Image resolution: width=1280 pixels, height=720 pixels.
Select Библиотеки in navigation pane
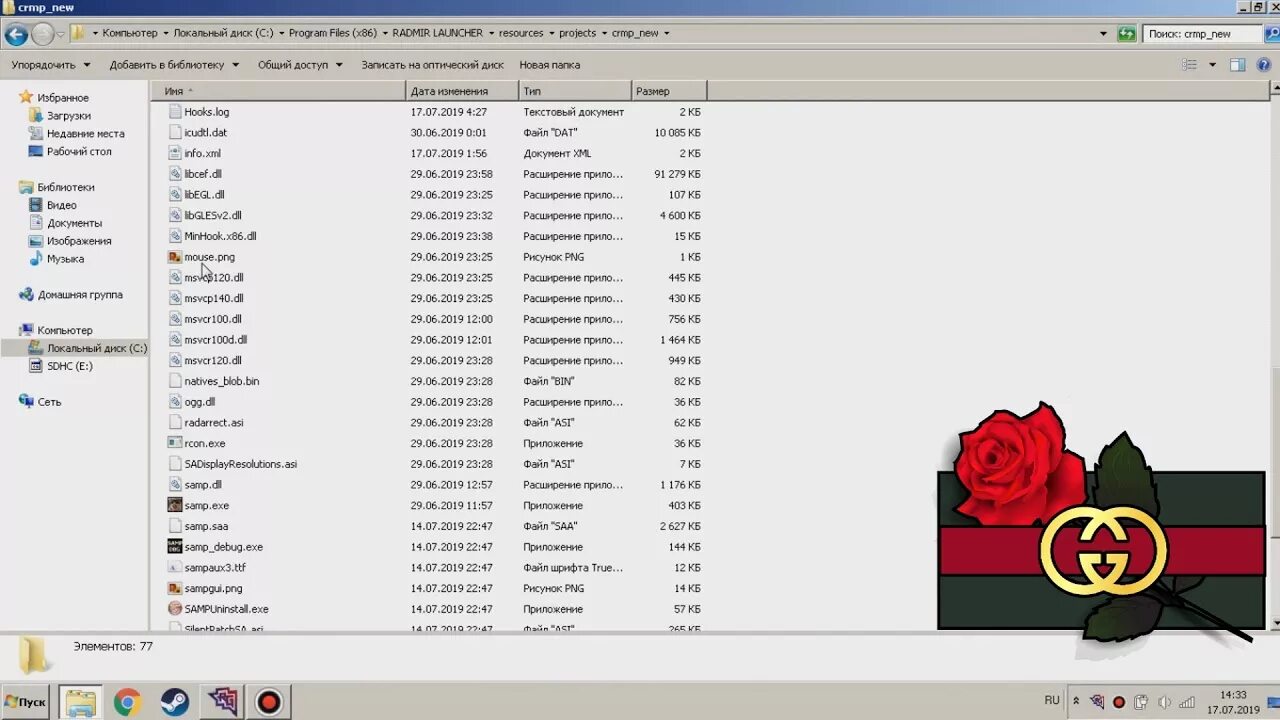[66, 187]
